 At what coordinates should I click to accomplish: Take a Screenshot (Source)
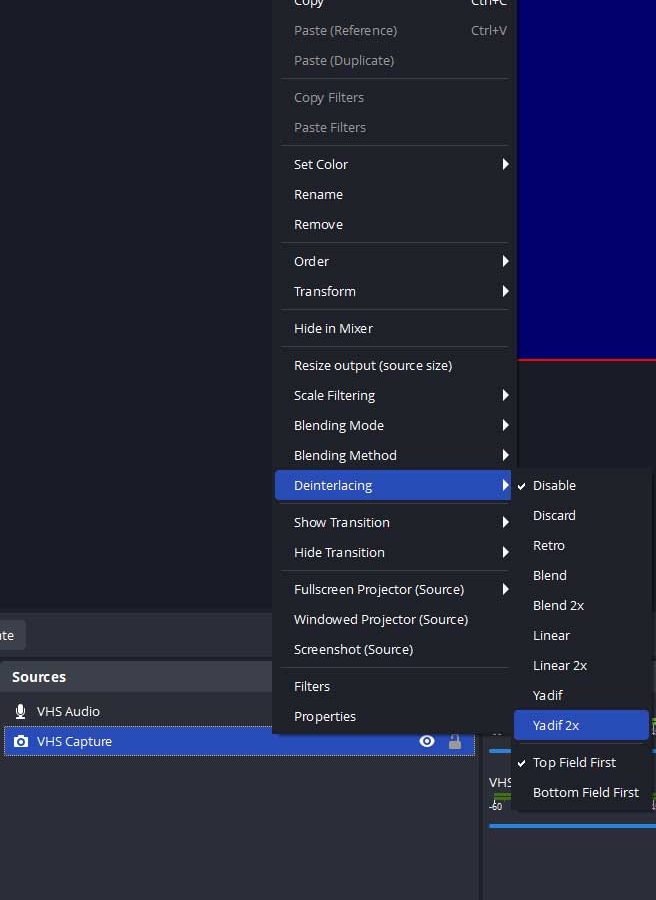coord(353,649)
